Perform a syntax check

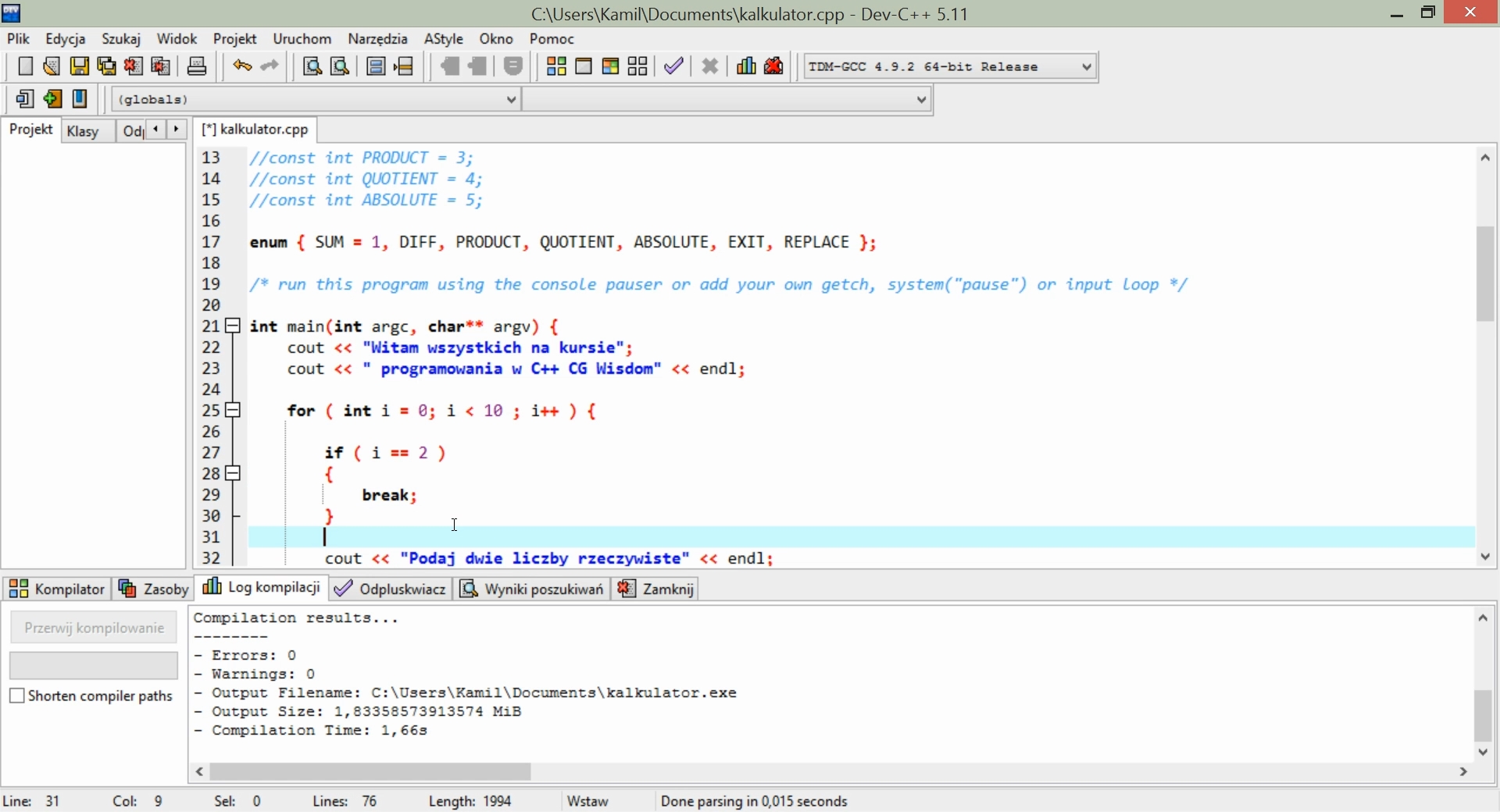pos(673,66)
